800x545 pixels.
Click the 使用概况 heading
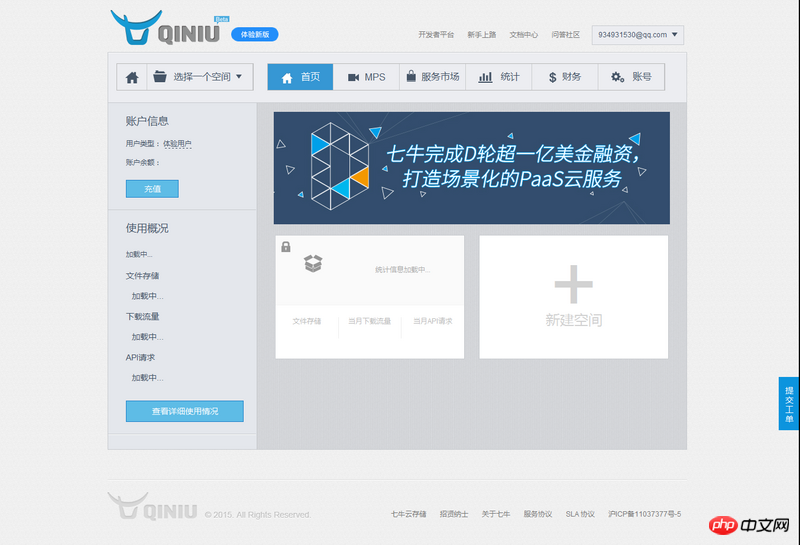[x=147, y=228]
